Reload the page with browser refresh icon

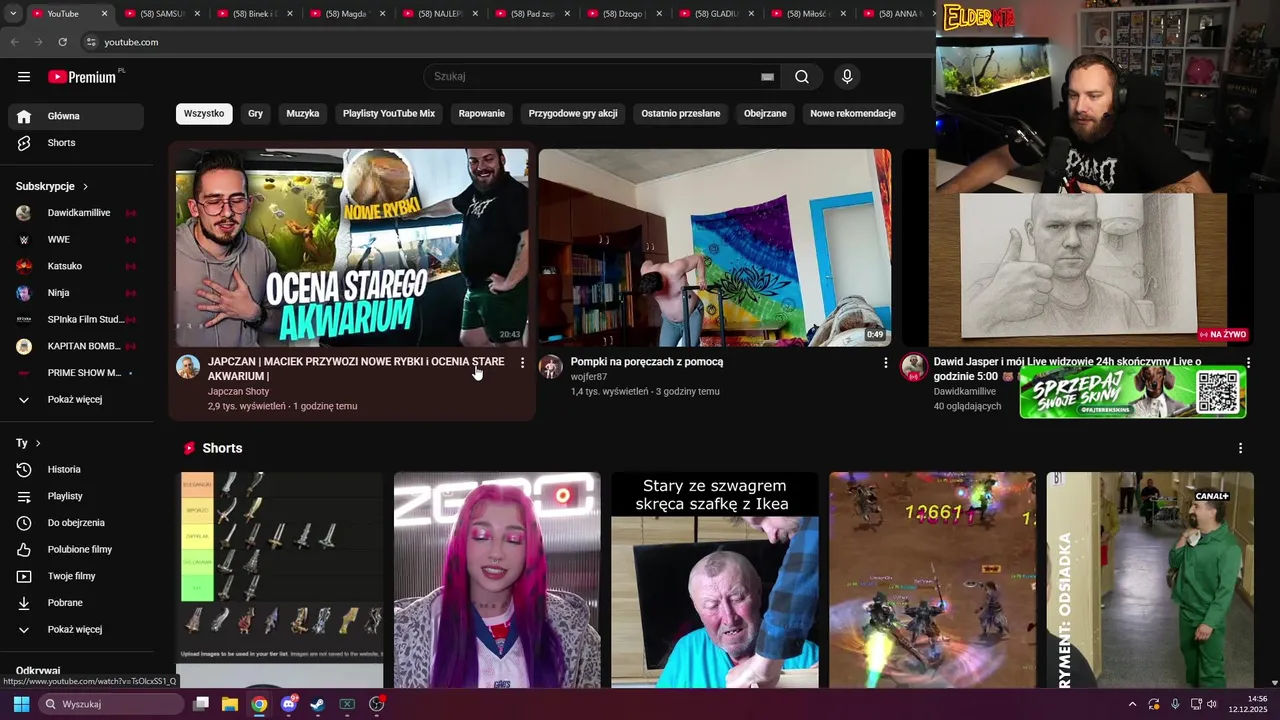click(x=63, y=42)
